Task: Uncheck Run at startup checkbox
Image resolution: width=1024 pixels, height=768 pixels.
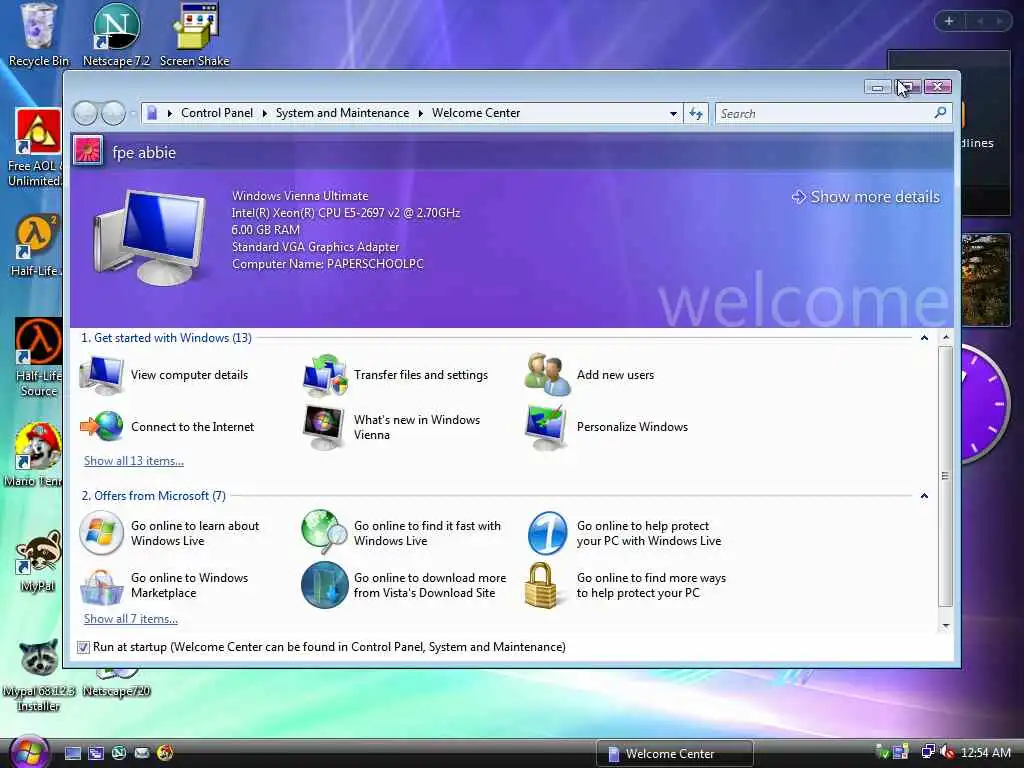Action: click(x=83, y=647)
